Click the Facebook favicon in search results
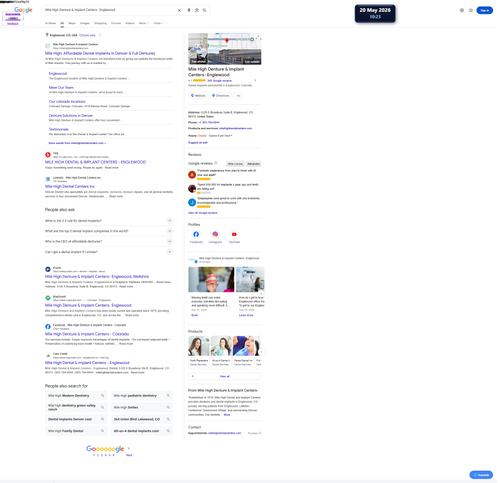Viewport: 500px width, 483px height. click(x=48, y=326)
